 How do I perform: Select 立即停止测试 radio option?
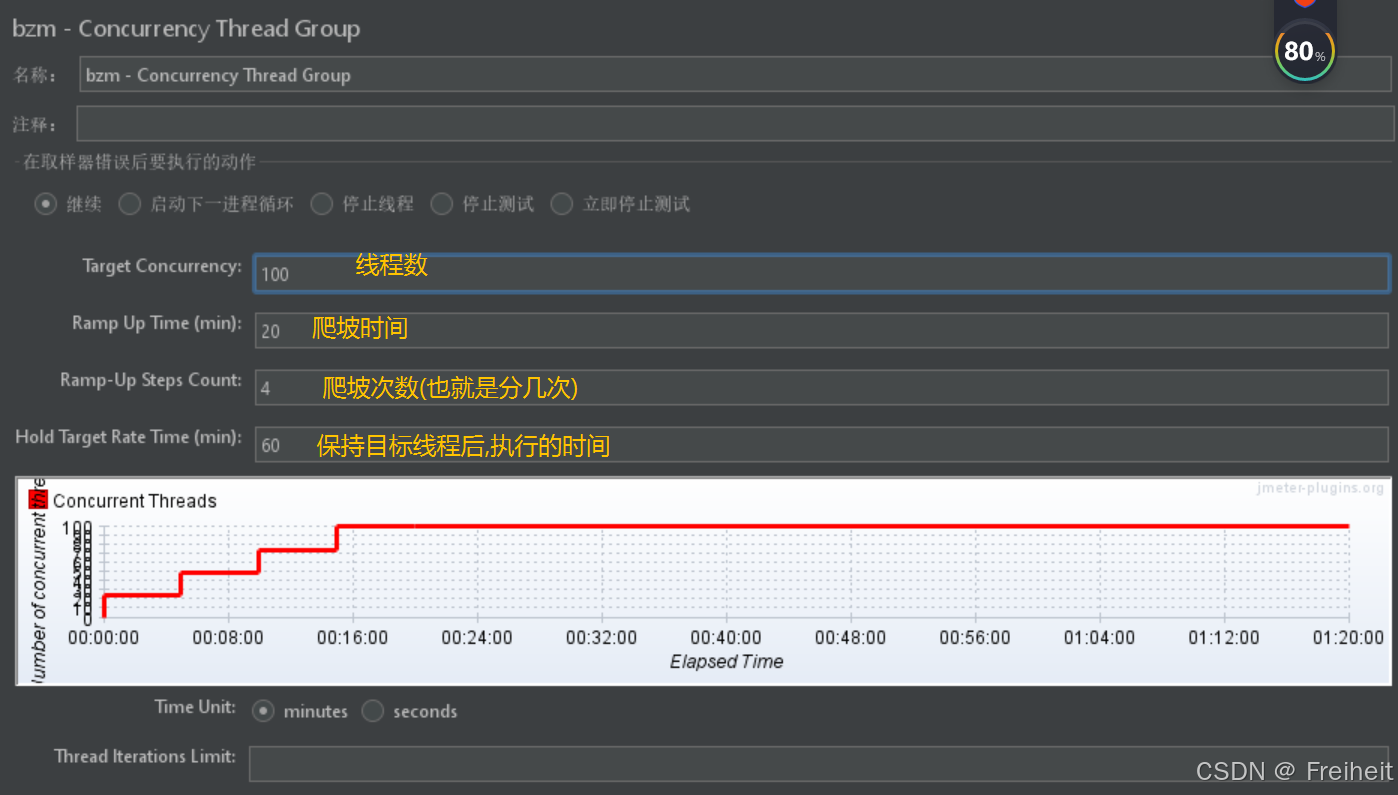click(x=561, y=204)
